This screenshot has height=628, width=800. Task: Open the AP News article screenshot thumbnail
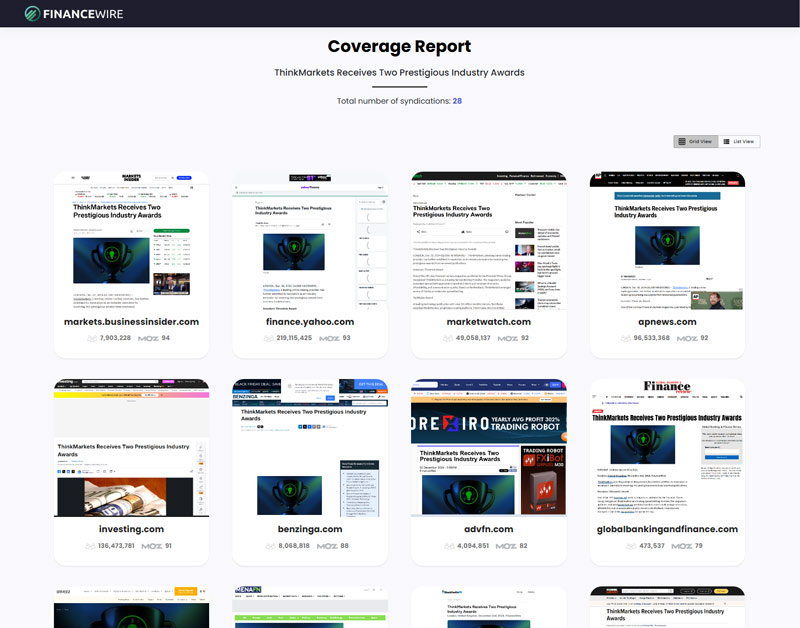pos(667,241)
